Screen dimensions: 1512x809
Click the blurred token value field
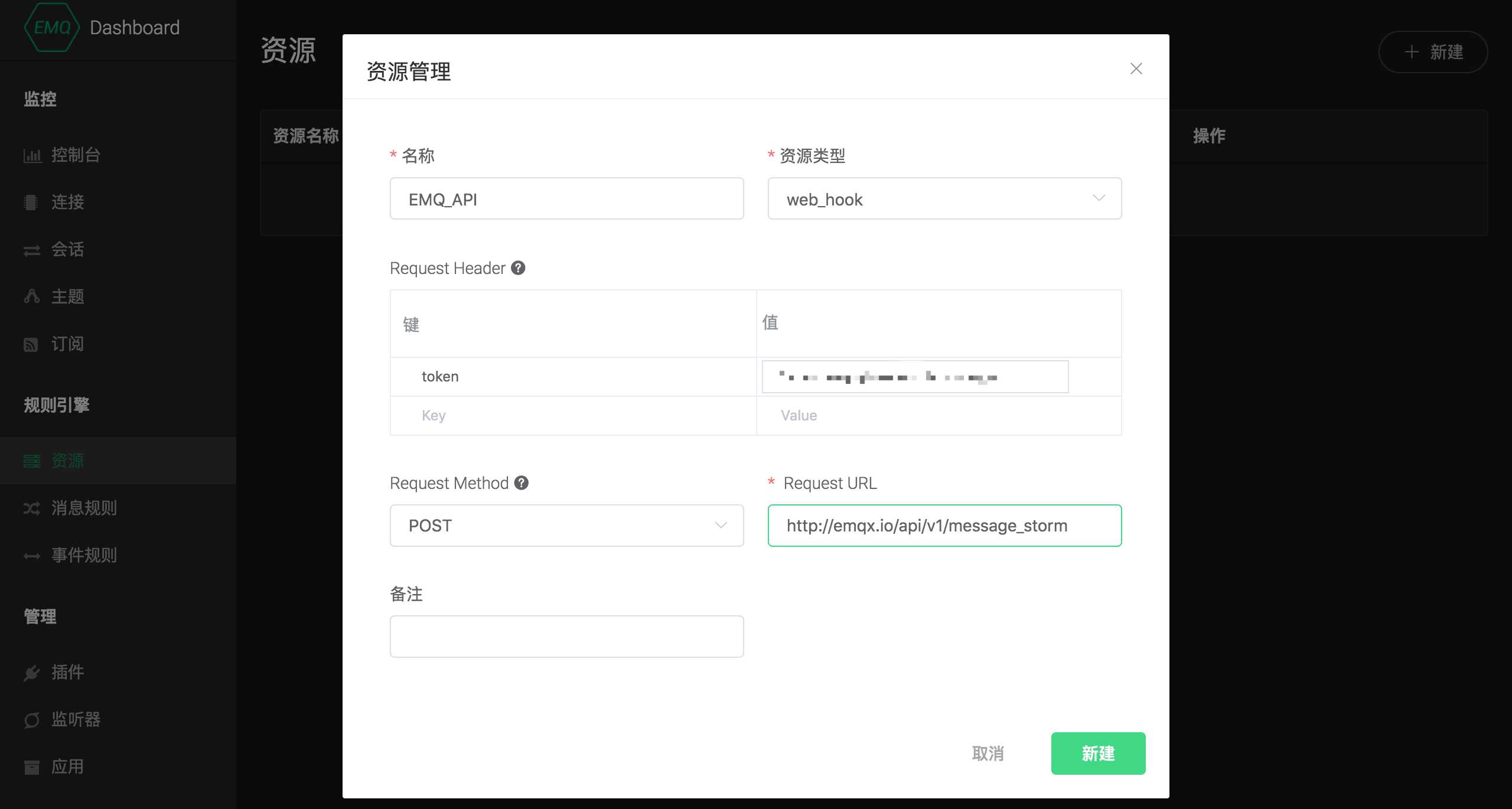tap(915, 377)
